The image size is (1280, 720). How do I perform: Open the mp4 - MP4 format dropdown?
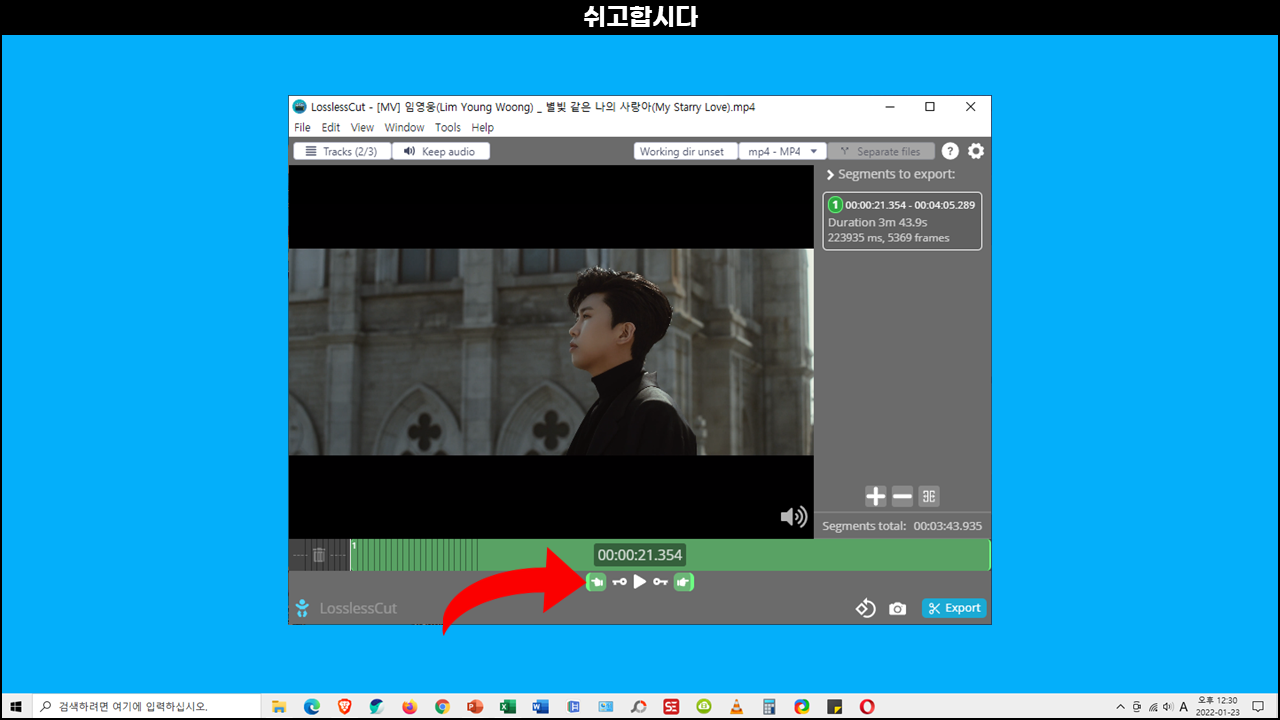coord(782,151)
